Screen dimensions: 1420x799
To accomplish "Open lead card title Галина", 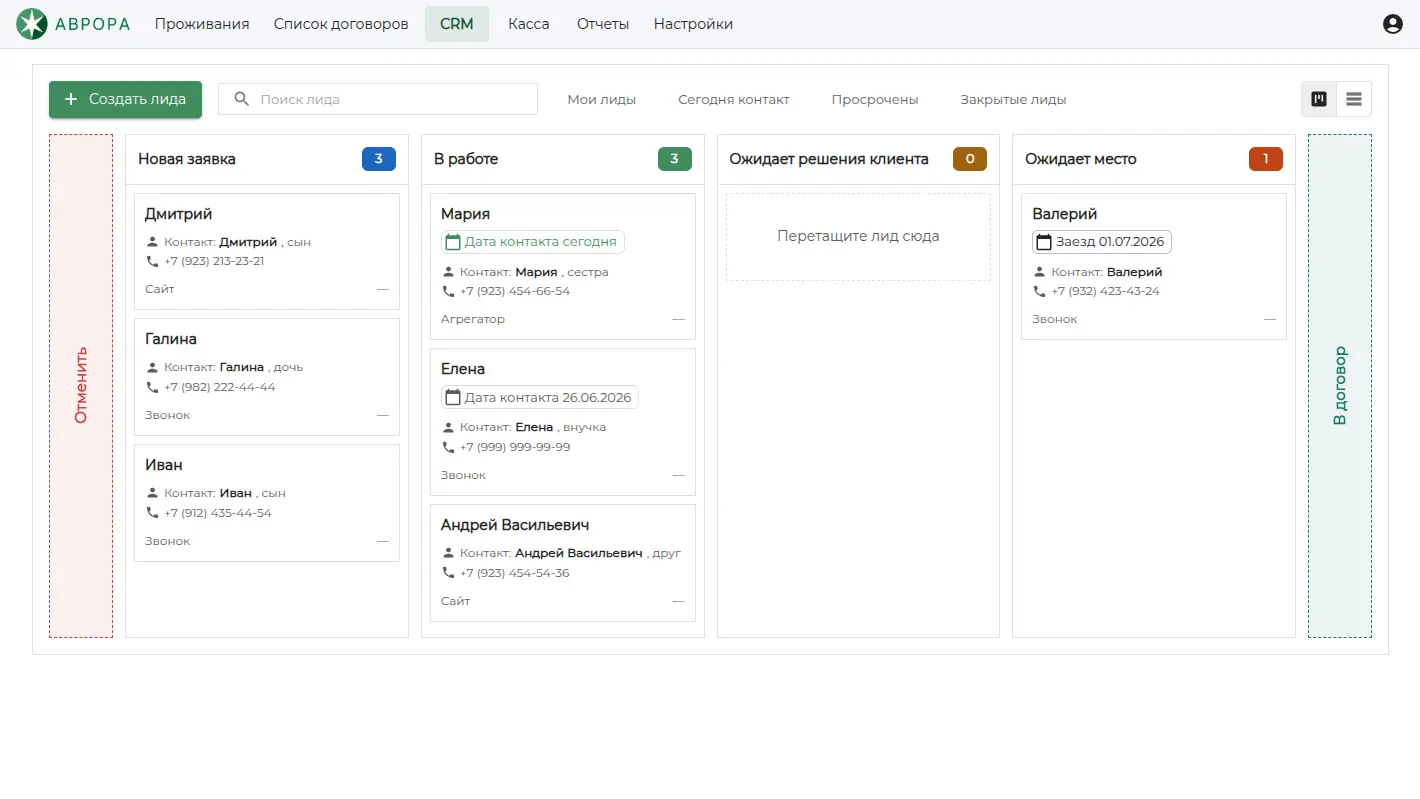I will pos(171,339).
